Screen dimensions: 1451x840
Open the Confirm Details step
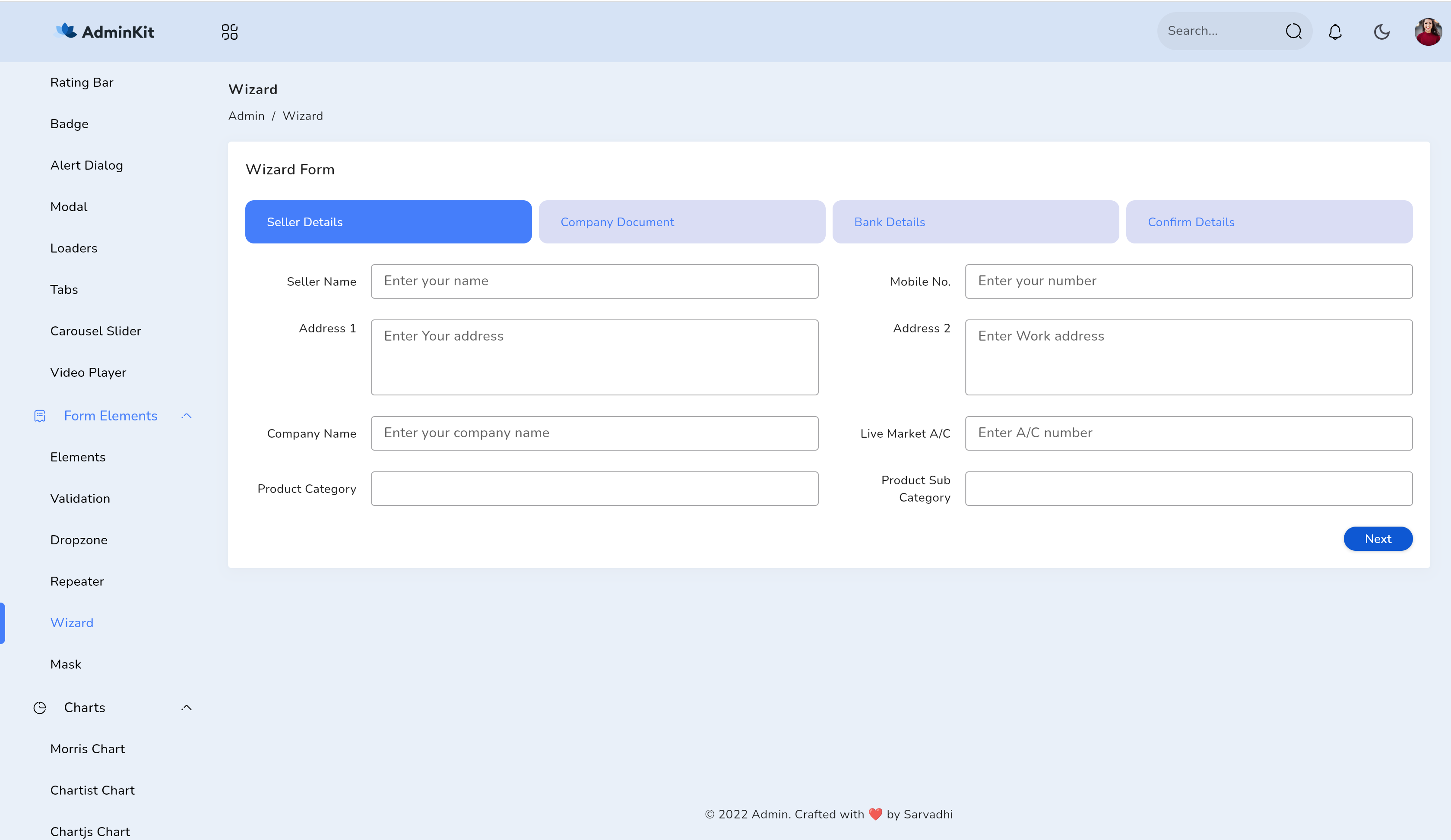tap(1270, 221)
